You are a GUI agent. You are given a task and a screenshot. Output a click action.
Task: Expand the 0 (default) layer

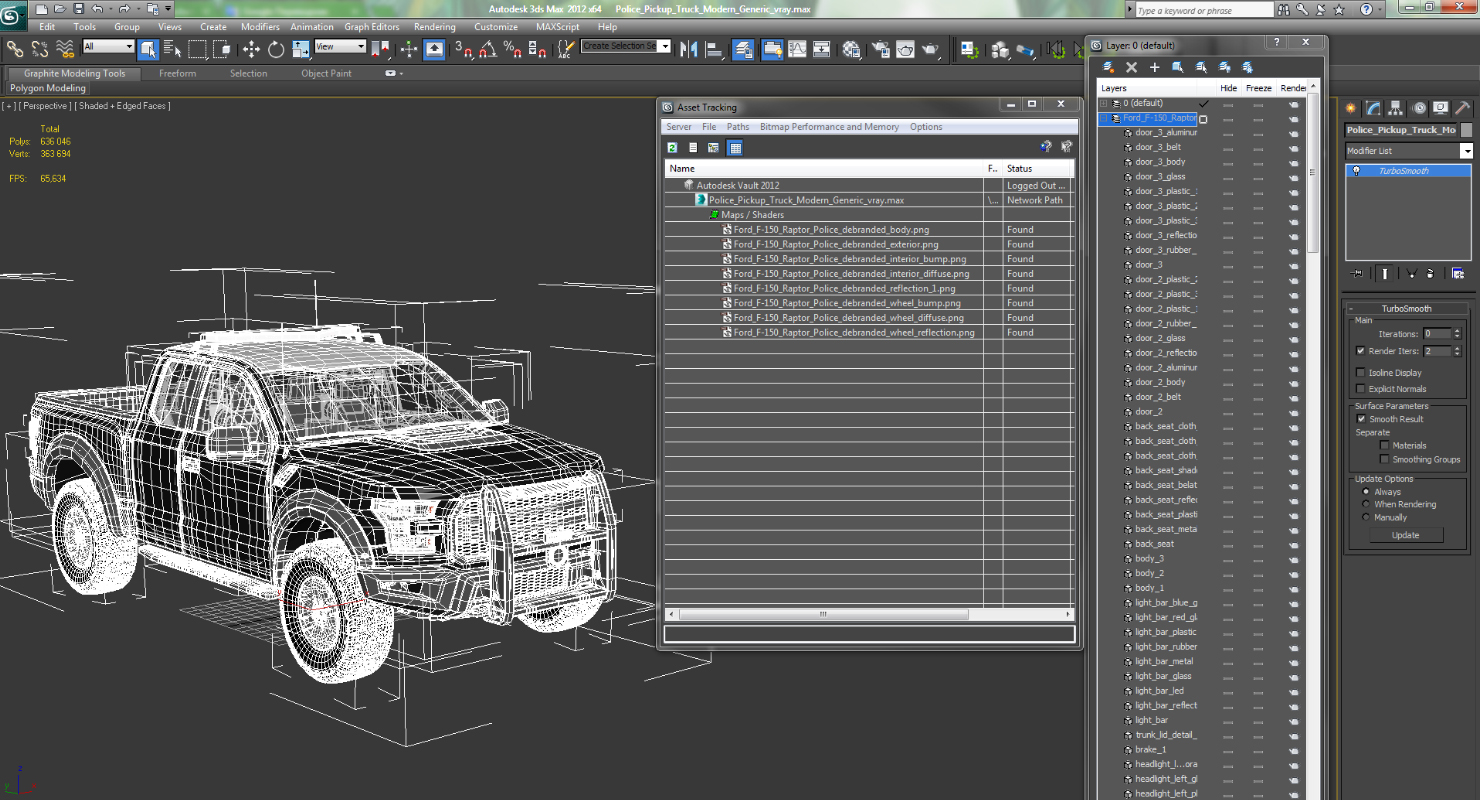point(1104,103)
